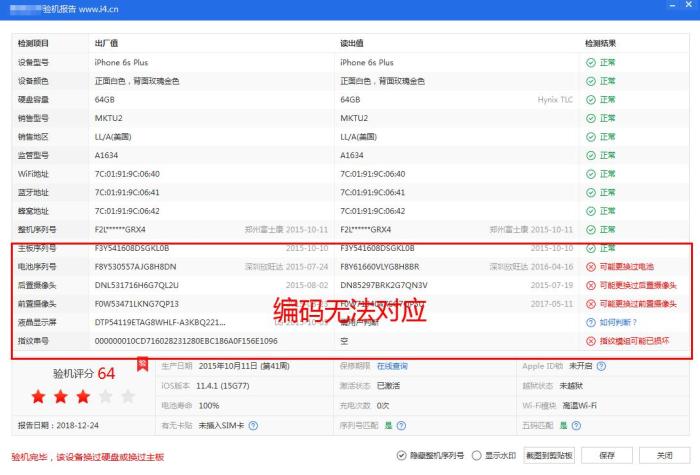
Task: Click the green check icon in 蜂窝地址 row
Action: pyautogui.click(x=591, y=211)
